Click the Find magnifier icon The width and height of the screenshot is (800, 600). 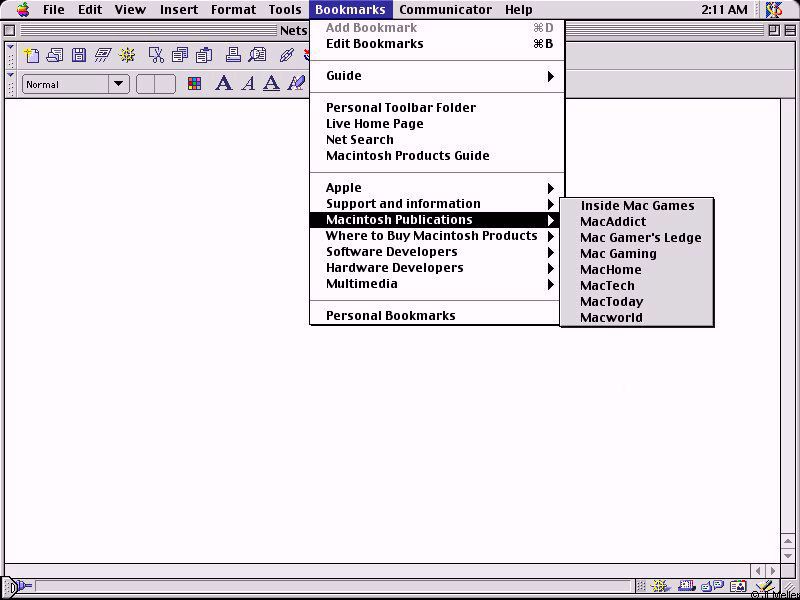click(x=257, y=55)
